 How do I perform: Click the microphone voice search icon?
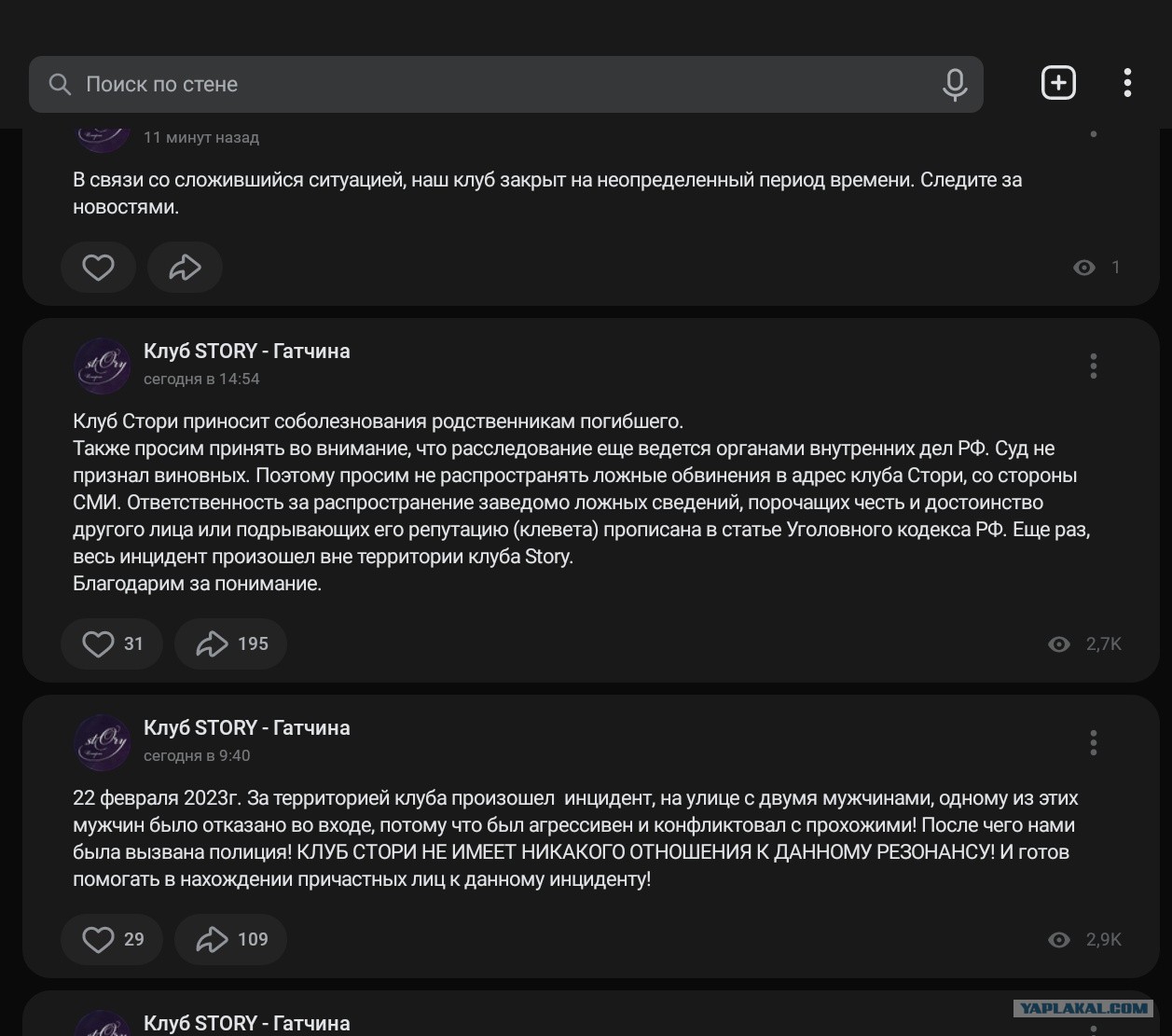point(954,84)
